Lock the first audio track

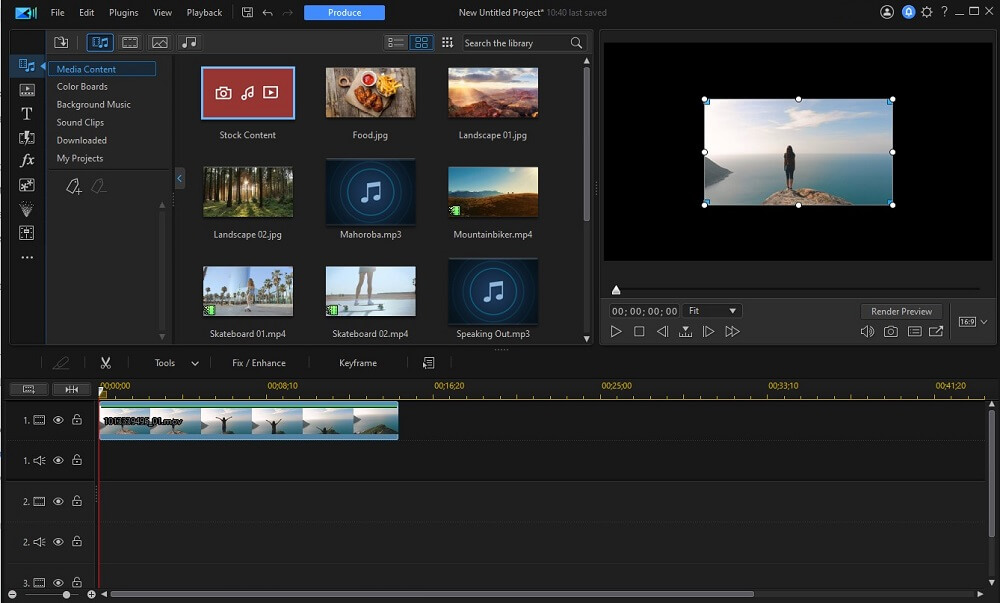click(77, 460)
